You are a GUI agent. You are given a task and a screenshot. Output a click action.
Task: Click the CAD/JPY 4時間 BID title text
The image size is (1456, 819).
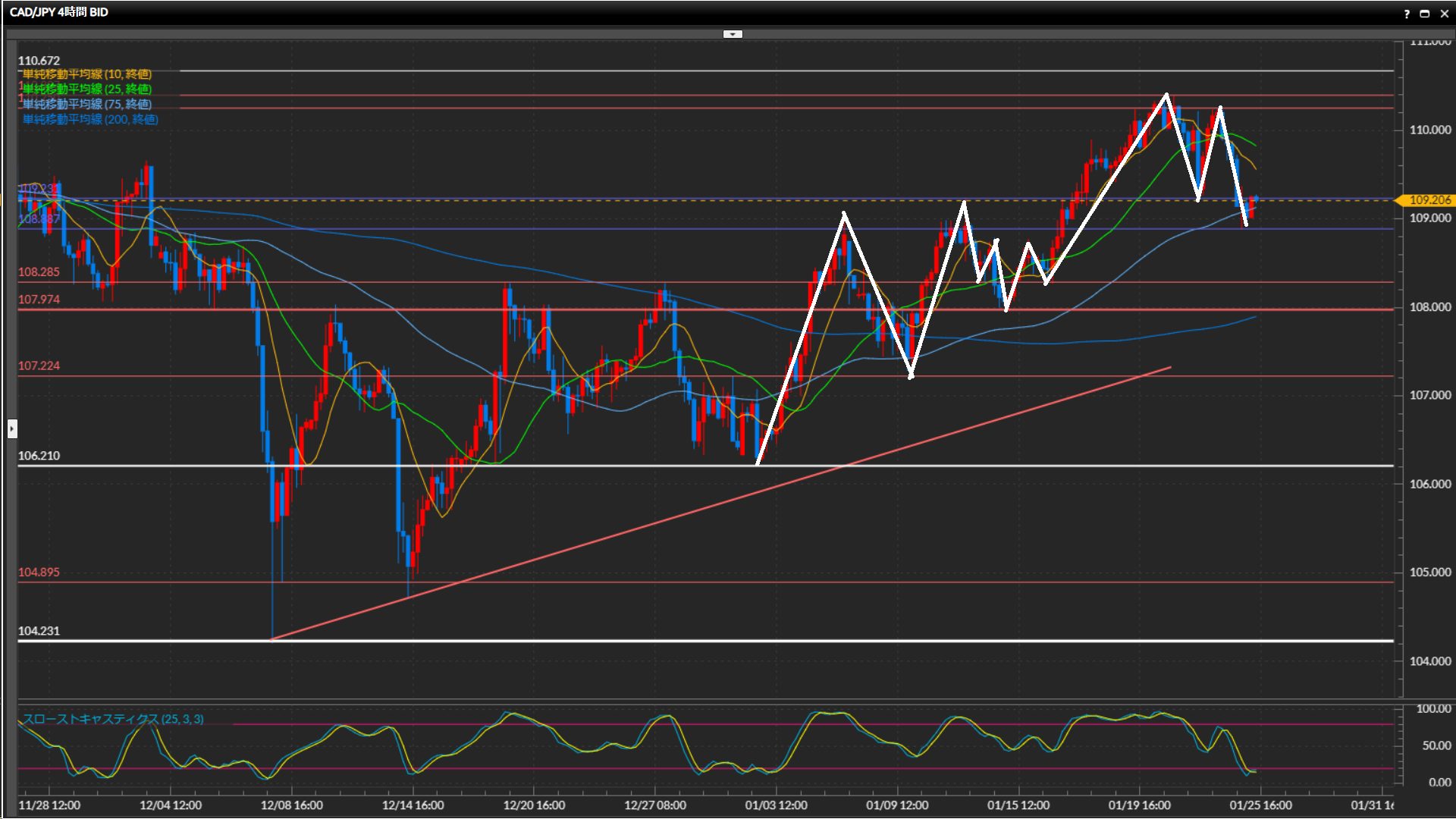coord(59,12)
